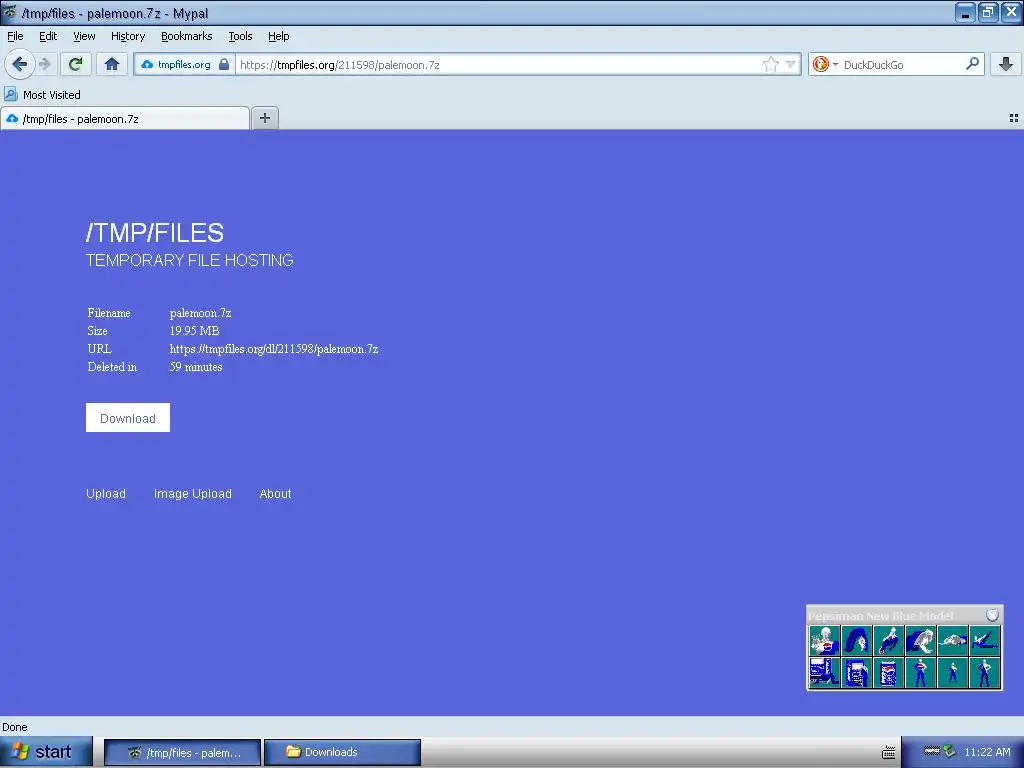1024x768 pixels.
Task: Reload the page with the green refresh icon
Action: point(75,64)
